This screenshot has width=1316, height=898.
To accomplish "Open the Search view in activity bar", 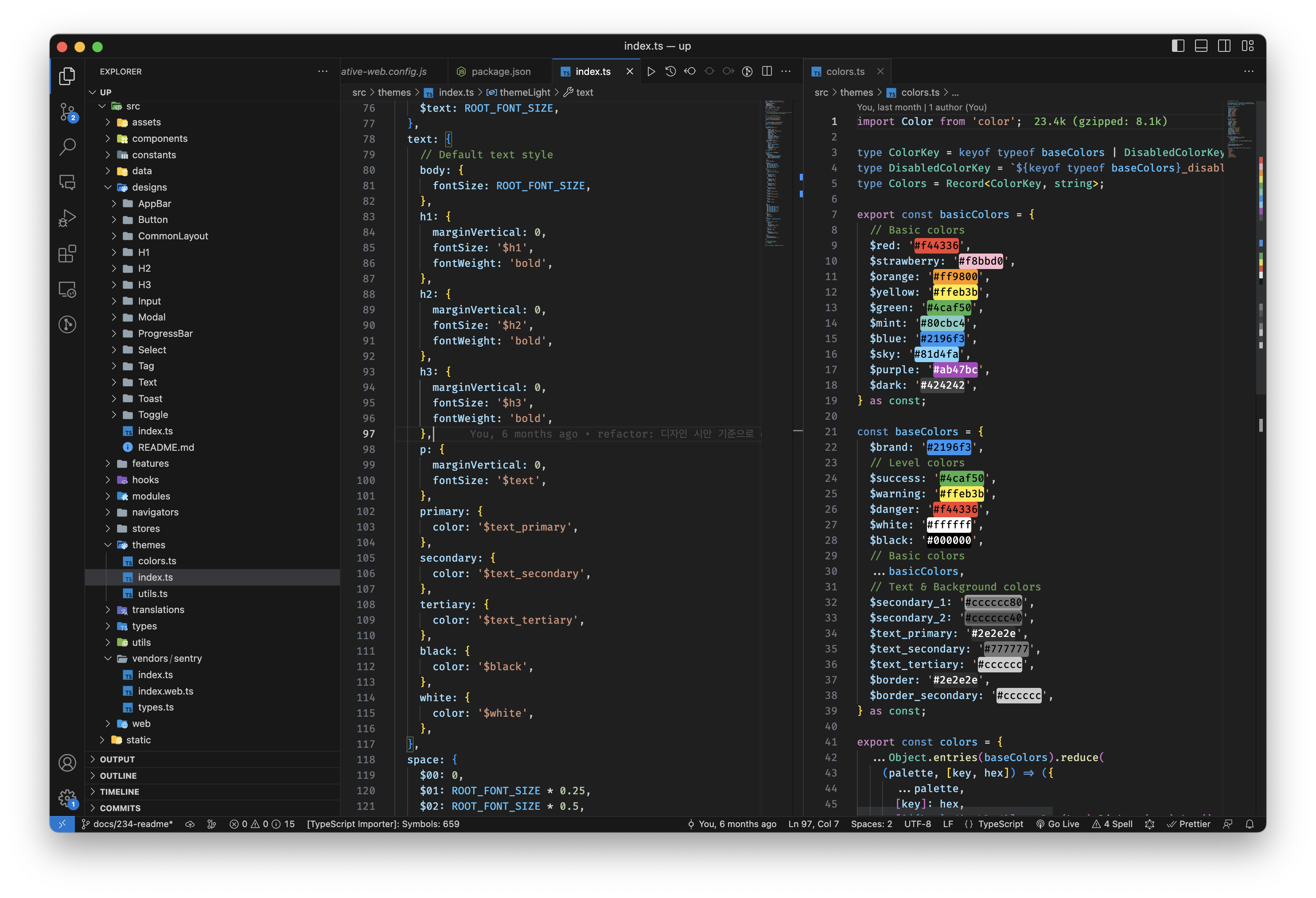I will (67, 147).
